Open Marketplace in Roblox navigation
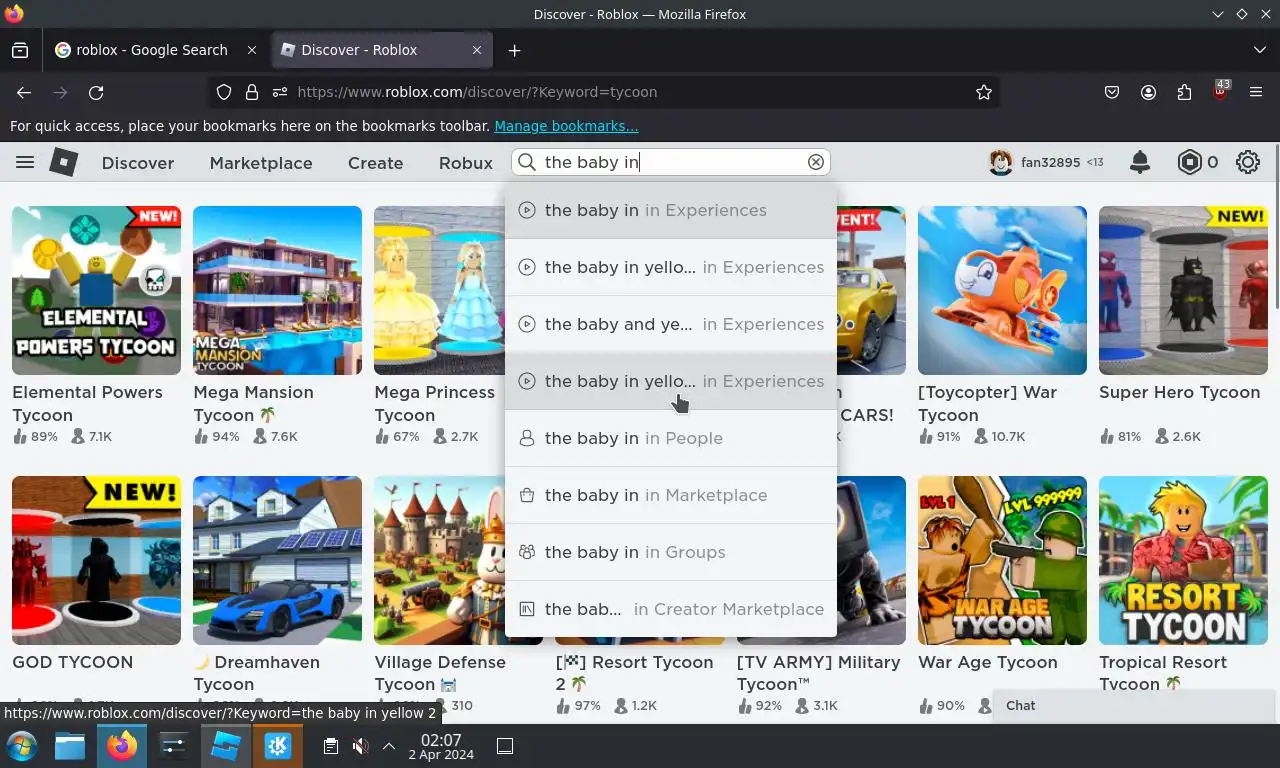This screenshot has height=768, width=1280. pyautogui.click(x=261, y=163)
